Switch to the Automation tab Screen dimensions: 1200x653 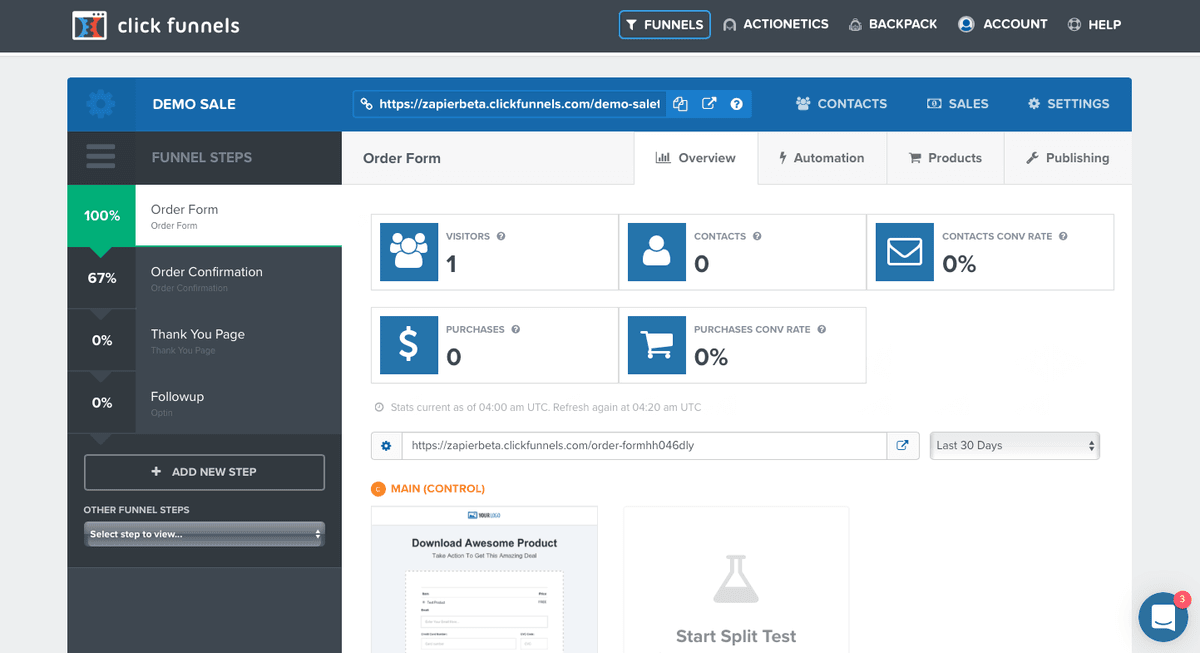[822, 158]
